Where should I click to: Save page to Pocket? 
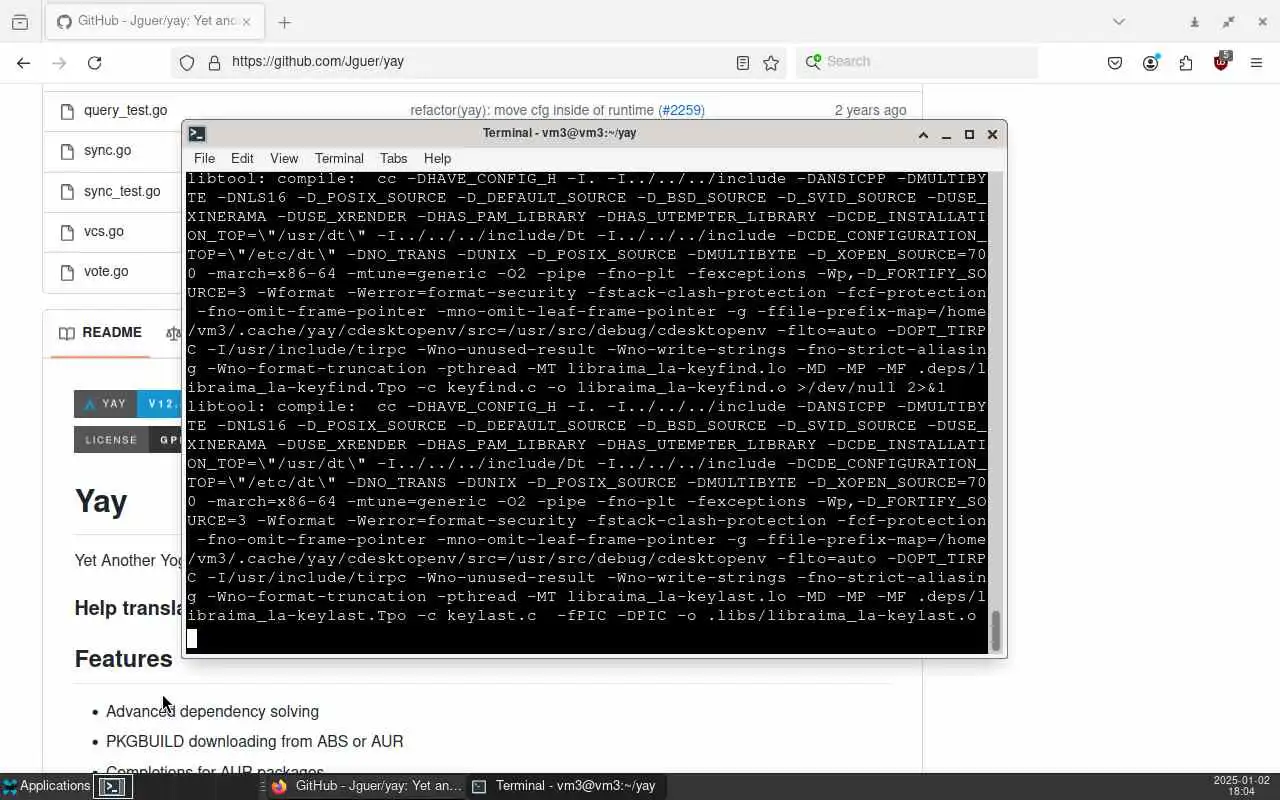tap(1115, 62)
